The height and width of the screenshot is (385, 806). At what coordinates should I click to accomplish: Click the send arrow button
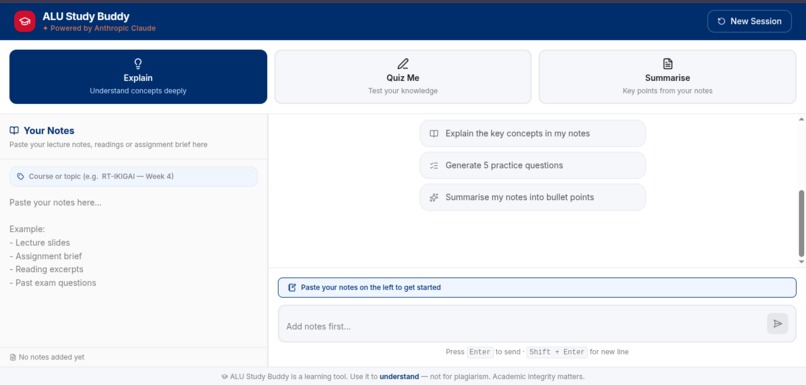[777, 323]
